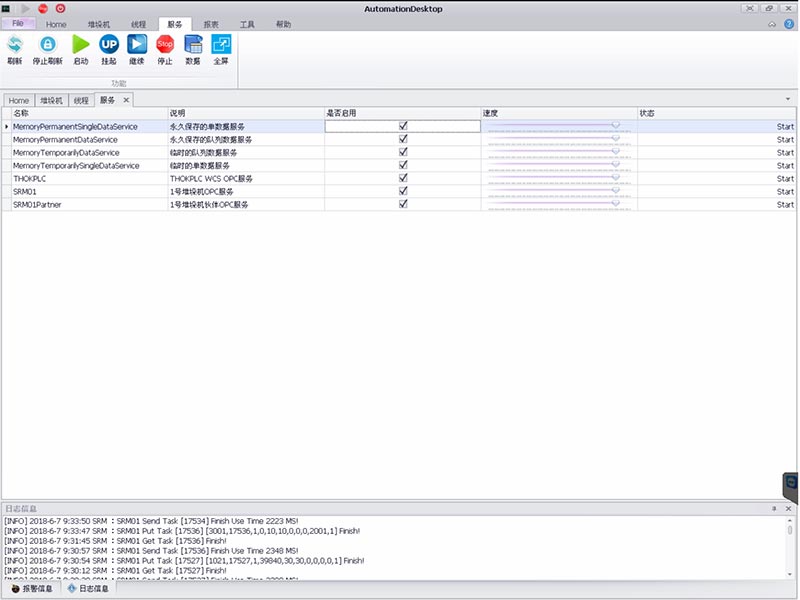Viewport: 800px width, 600px height.
Task: Open the 数据 data icon
Action: (193, 45)
